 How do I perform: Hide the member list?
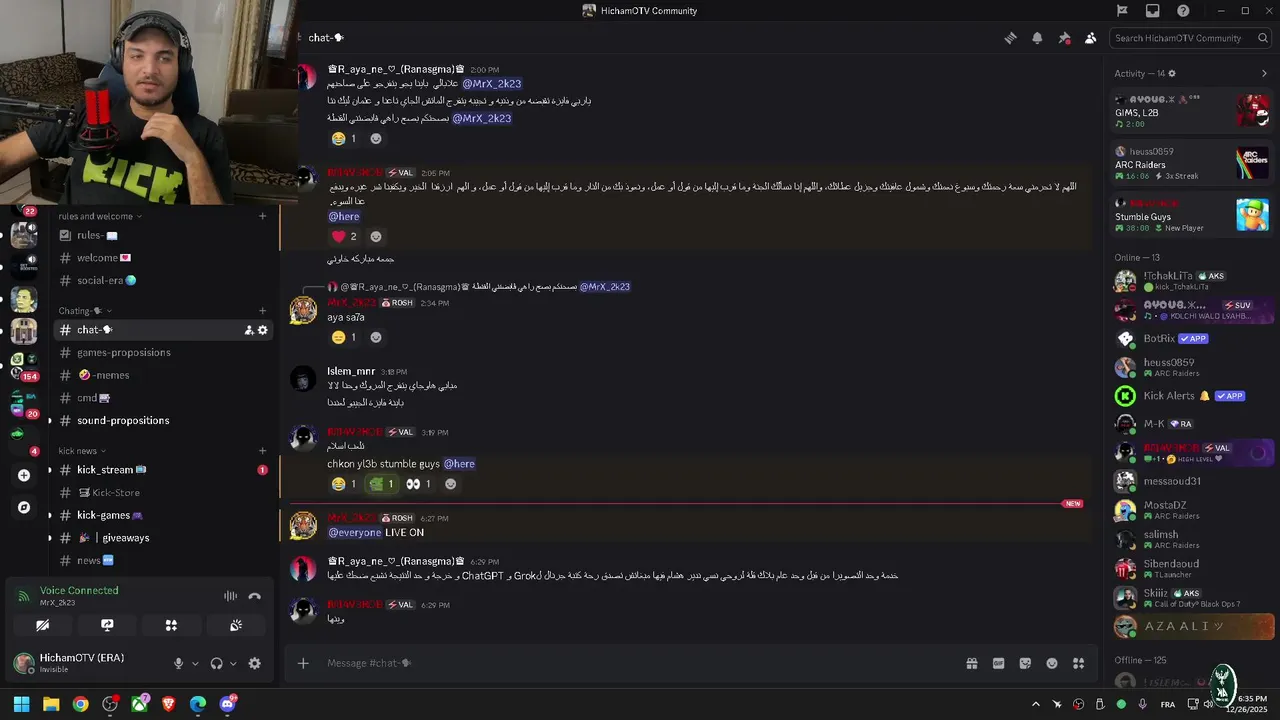point(1090,38)
